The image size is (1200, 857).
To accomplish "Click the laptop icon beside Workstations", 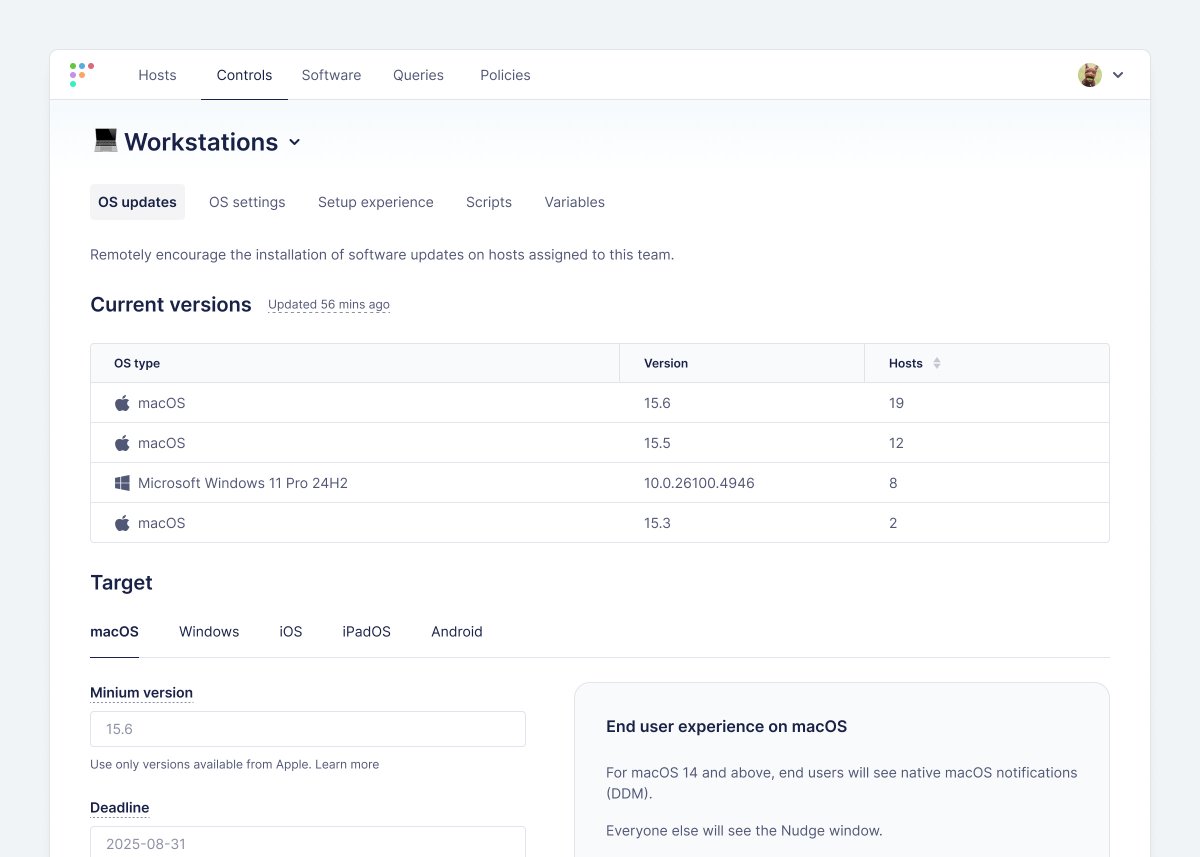I will pyautogui.click(x=105, y=141).
